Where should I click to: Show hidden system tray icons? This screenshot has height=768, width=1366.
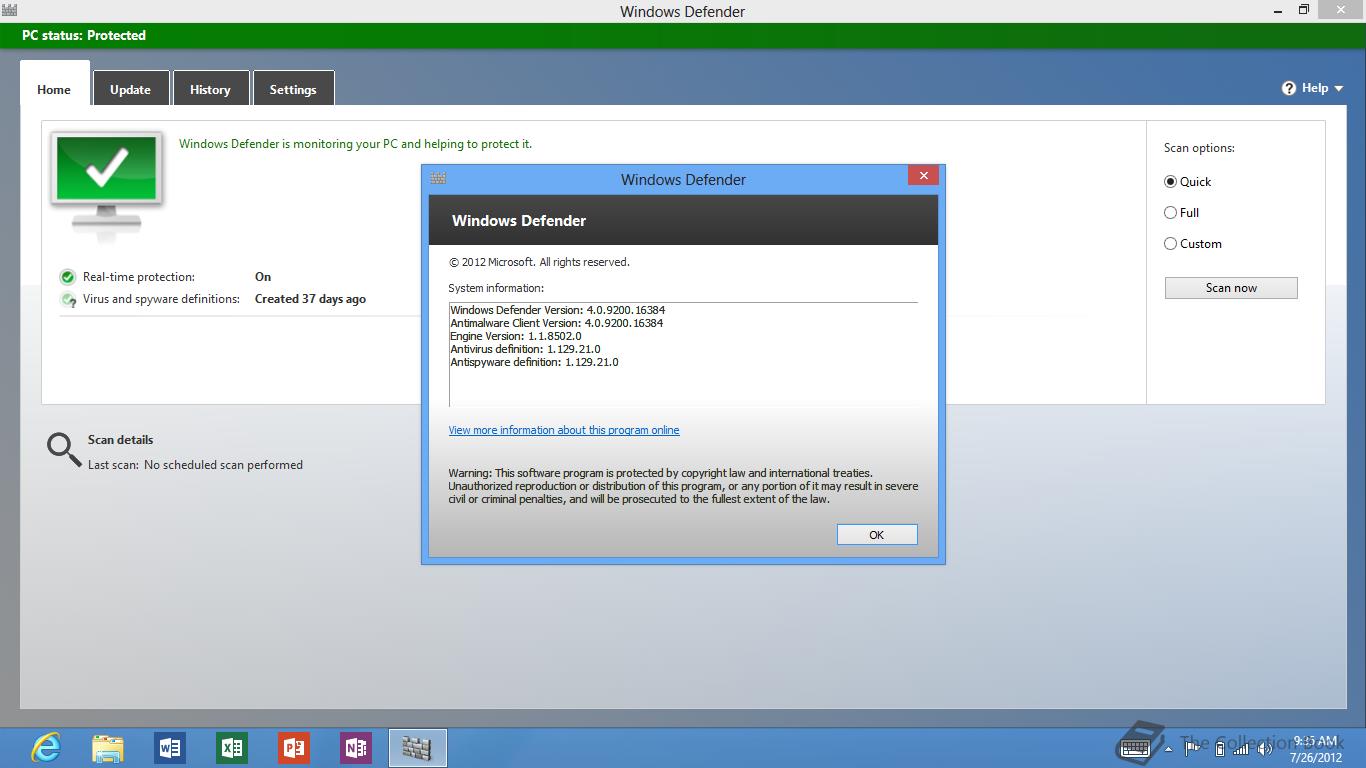pyautogui.click(x=1169, y=748)
